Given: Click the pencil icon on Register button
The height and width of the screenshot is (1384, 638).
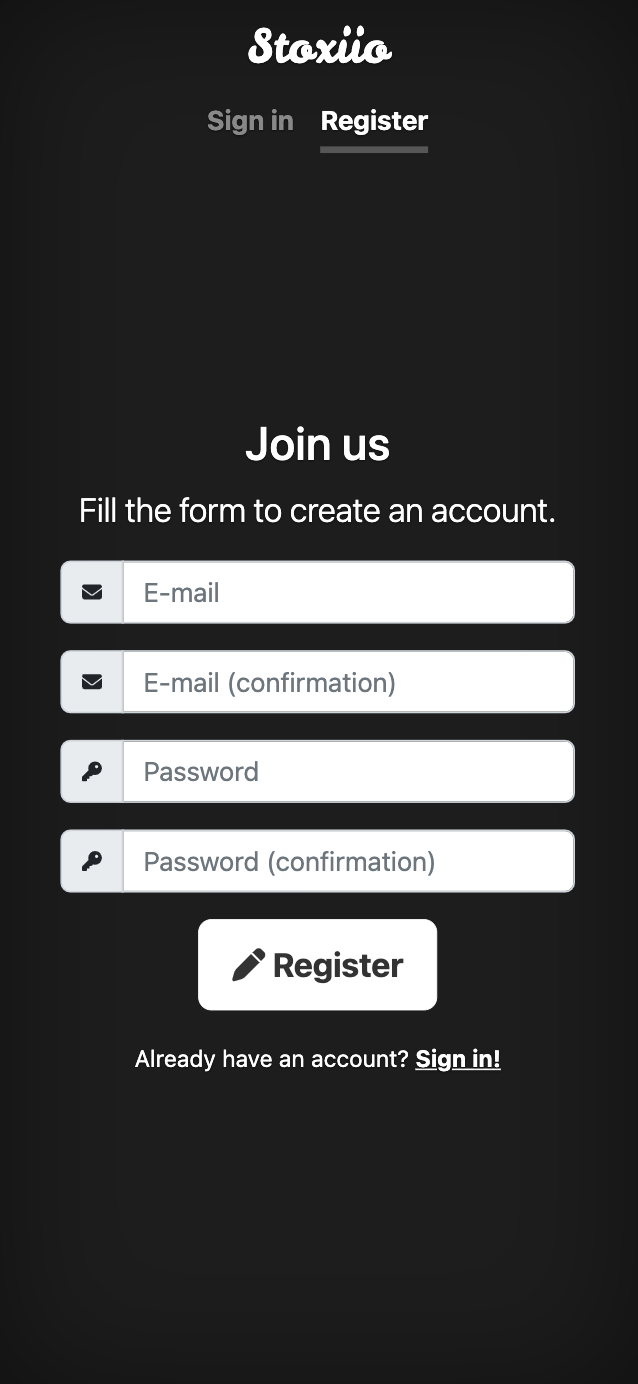Looking at the screenshot, I should tap(248, 965).
